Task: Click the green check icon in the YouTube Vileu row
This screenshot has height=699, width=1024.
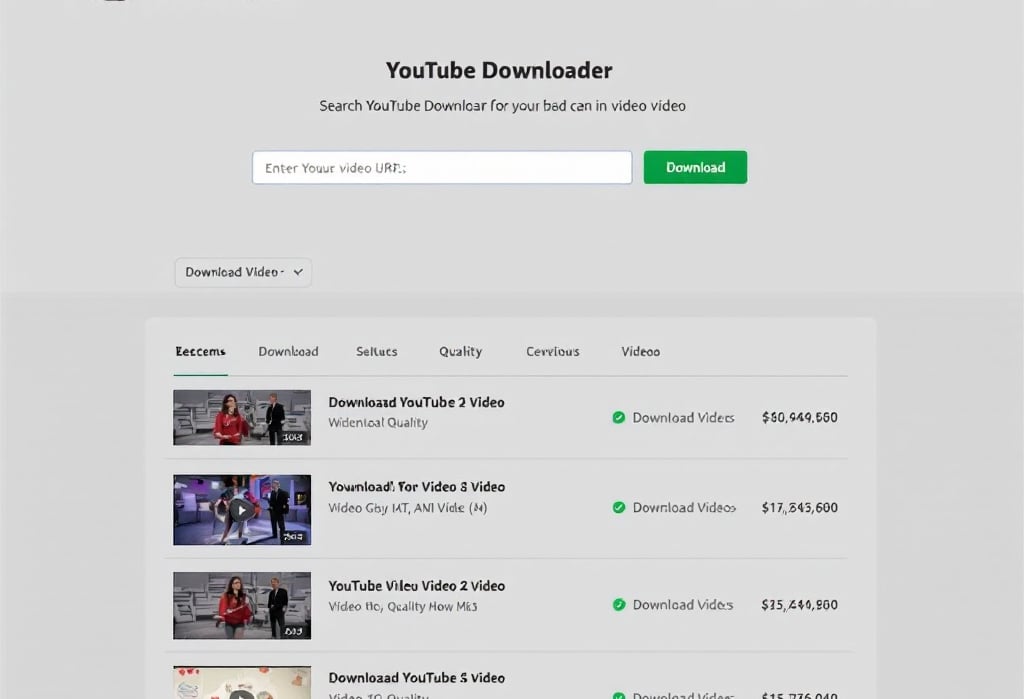Action: pos(618,605)
